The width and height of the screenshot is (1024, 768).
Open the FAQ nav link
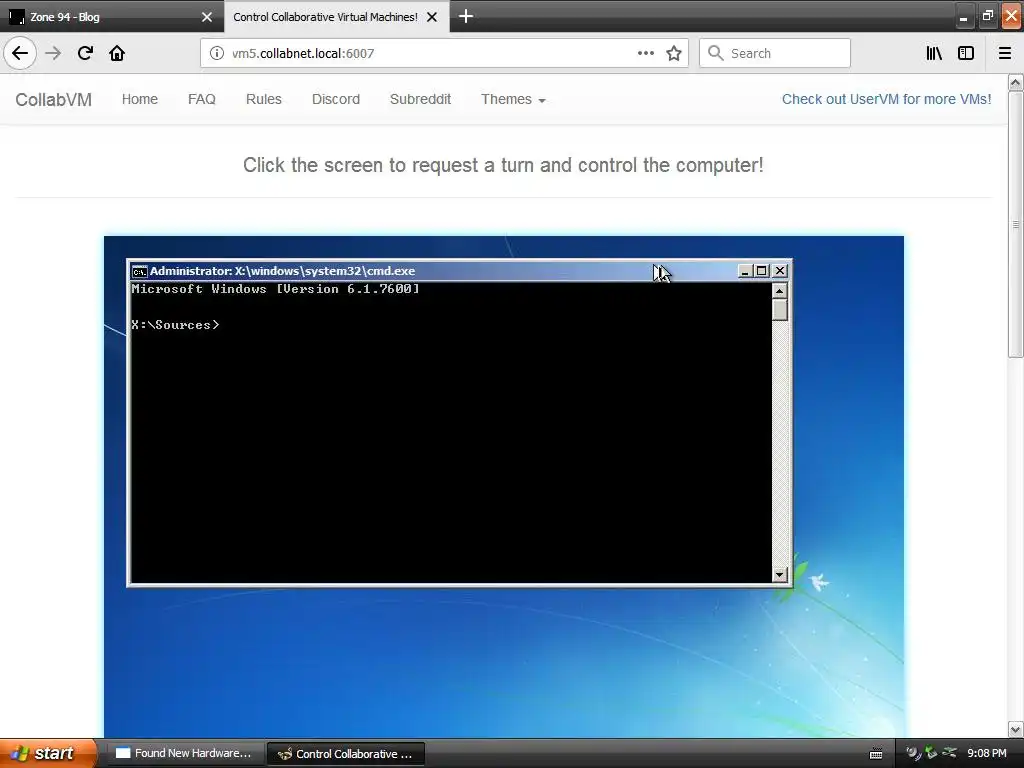coord(202,99)
